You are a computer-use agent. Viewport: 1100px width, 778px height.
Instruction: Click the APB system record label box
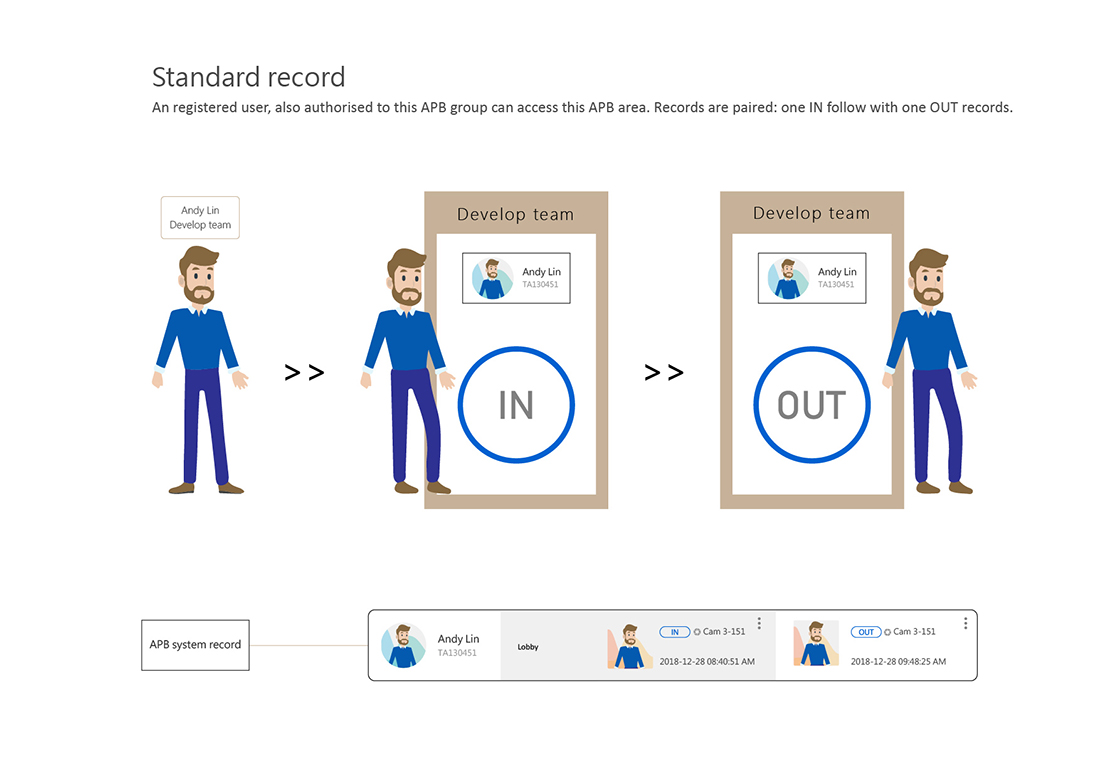[195, 645]
